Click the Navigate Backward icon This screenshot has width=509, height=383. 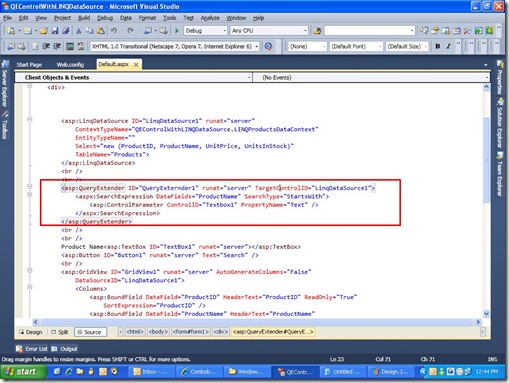point(148,31)
